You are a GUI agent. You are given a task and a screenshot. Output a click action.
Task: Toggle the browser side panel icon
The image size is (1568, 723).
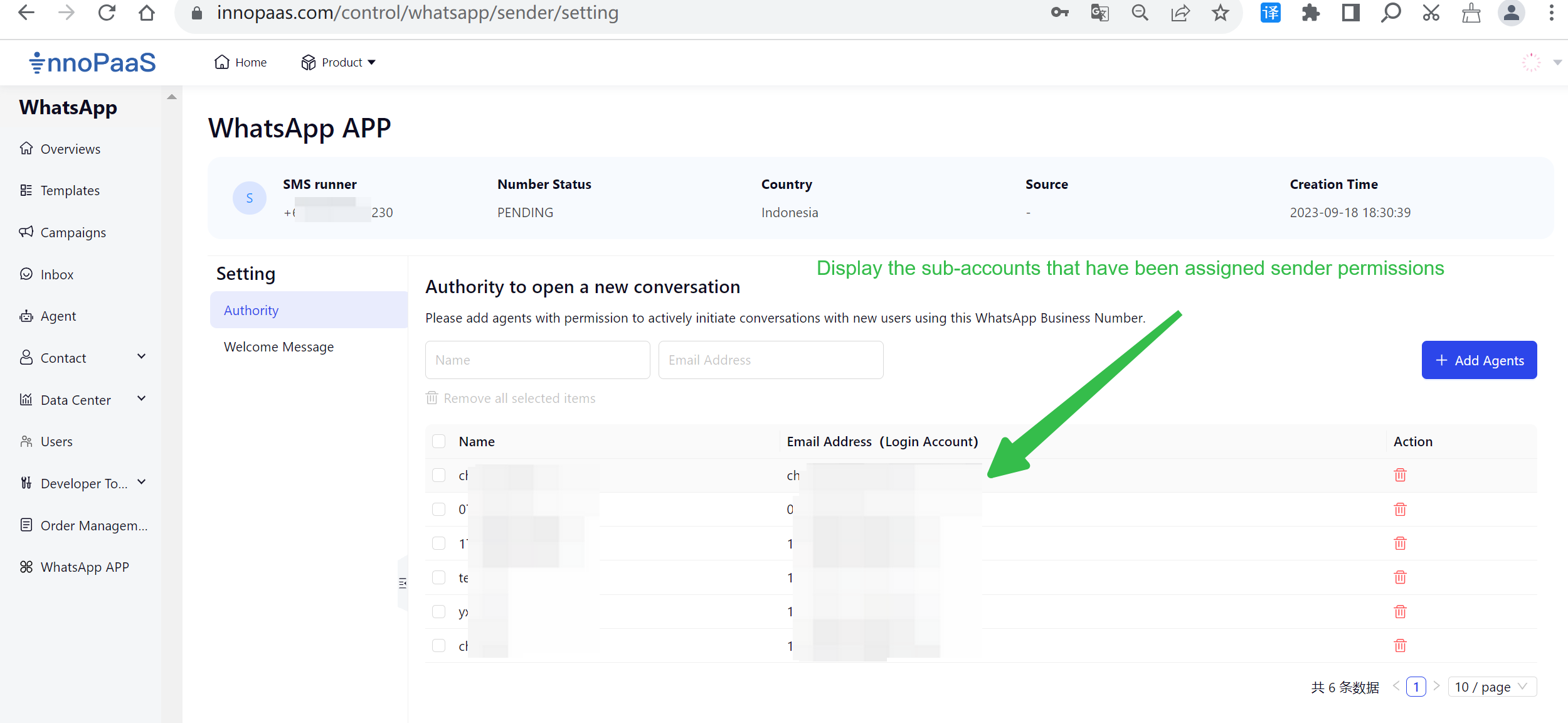1350,13
